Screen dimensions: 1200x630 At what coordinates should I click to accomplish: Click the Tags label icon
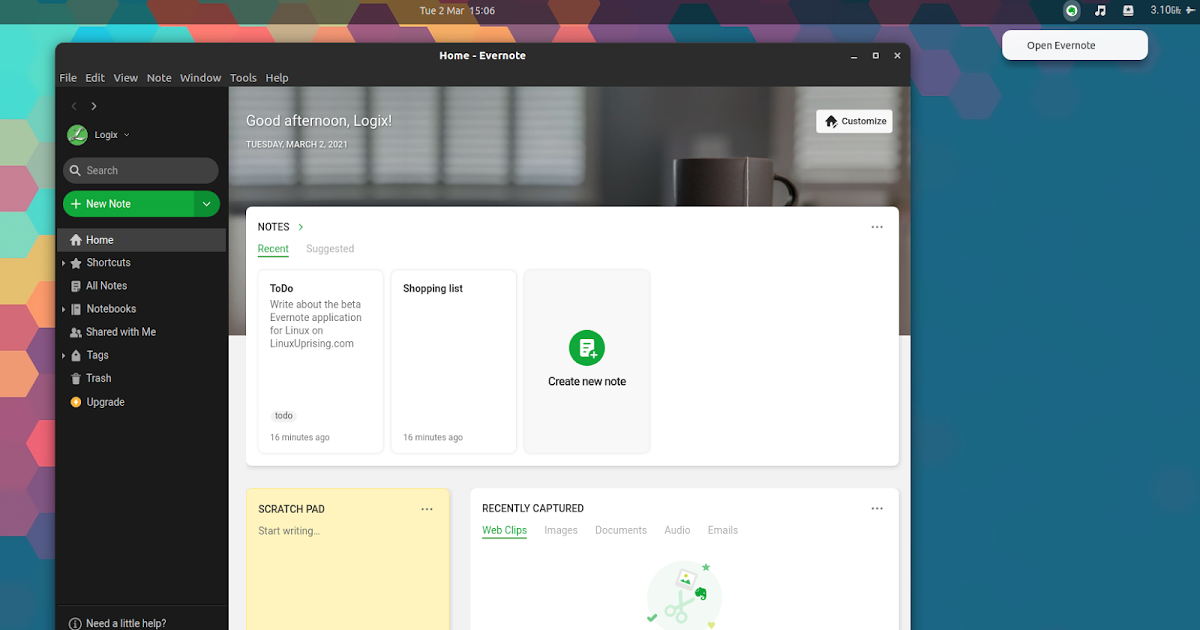(x=76, y=355)
